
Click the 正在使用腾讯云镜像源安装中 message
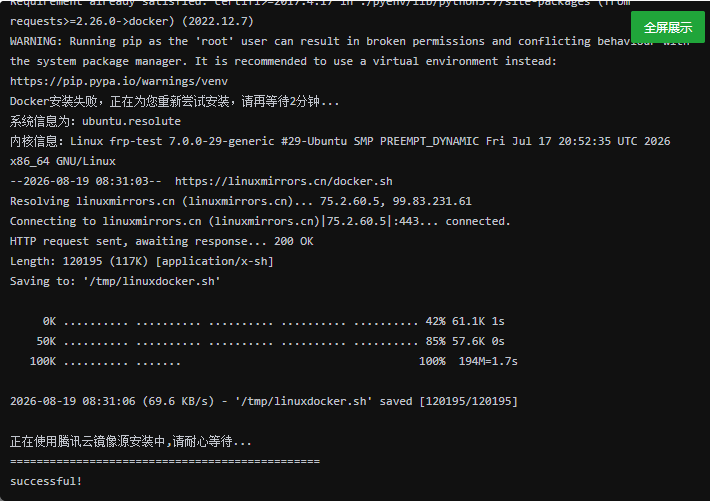tap(130, 441)
